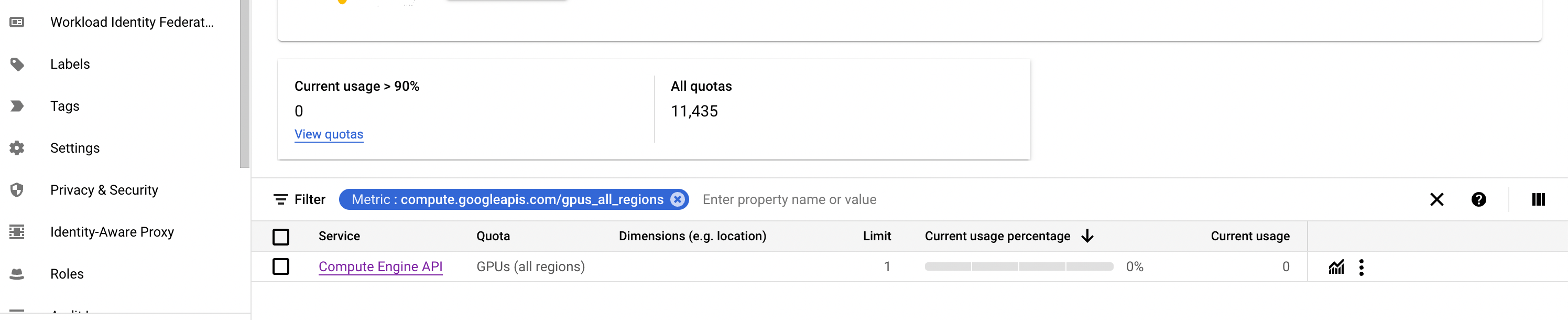Open the three-dot actions menu for GPUs row
Screen dimensions: 1568x320
tap(1361, 267)
